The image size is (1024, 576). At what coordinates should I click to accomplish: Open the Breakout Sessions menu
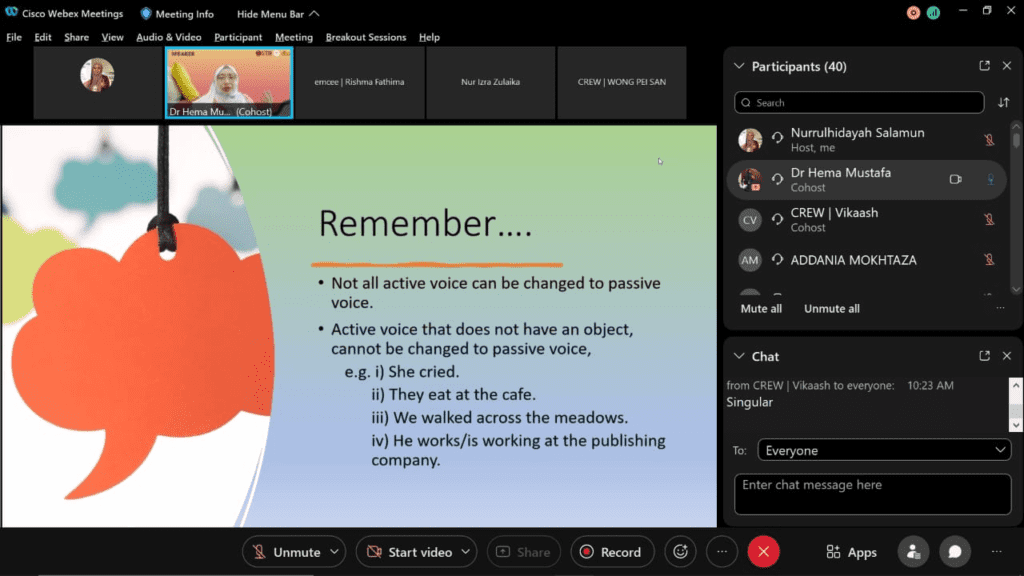pos(366,37)
